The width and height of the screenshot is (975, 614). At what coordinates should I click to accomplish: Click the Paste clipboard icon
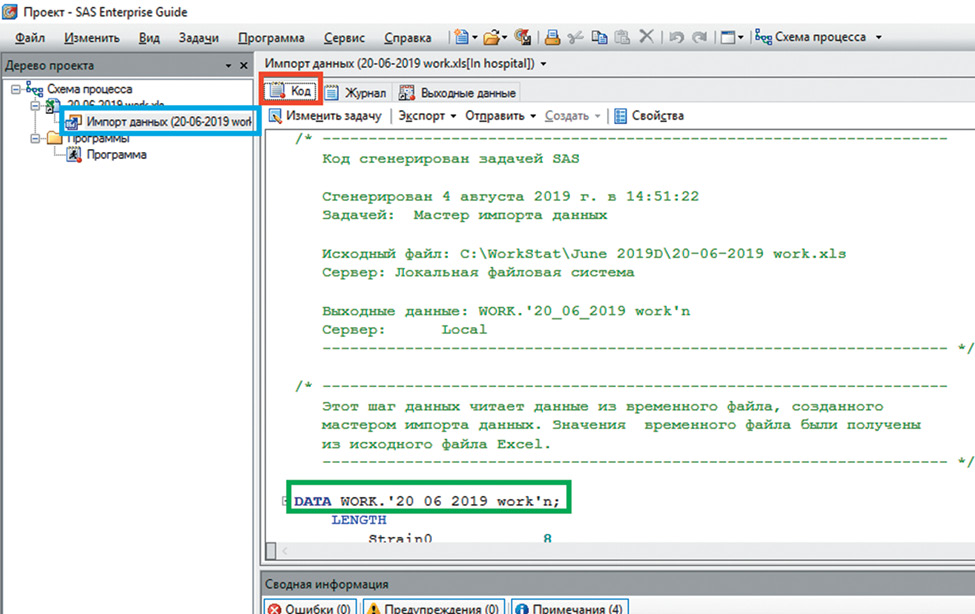coord(622,38)
